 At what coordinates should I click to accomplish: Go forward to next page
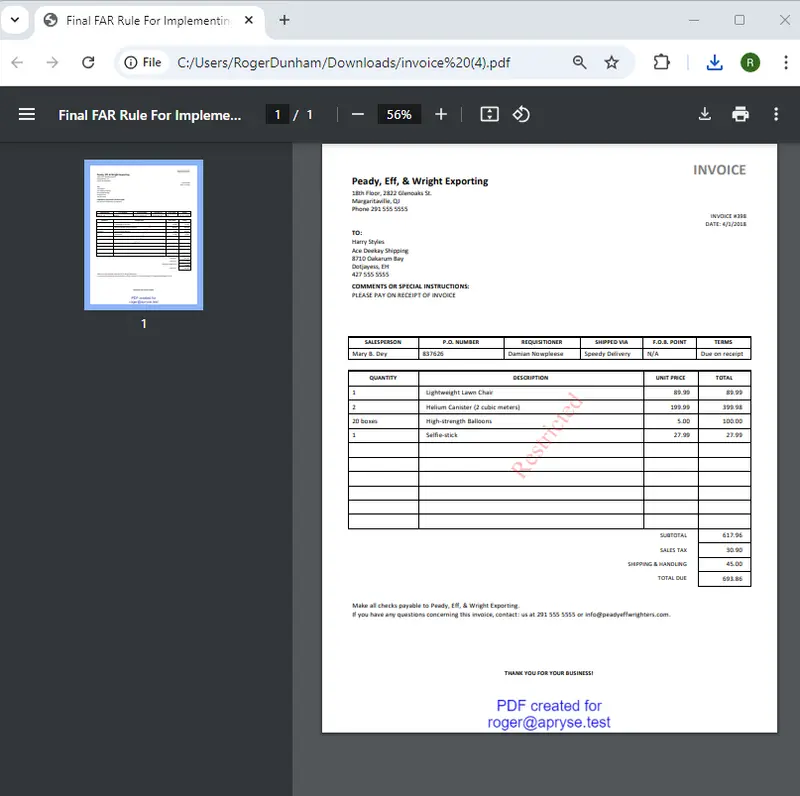click(x=52, y=62)
